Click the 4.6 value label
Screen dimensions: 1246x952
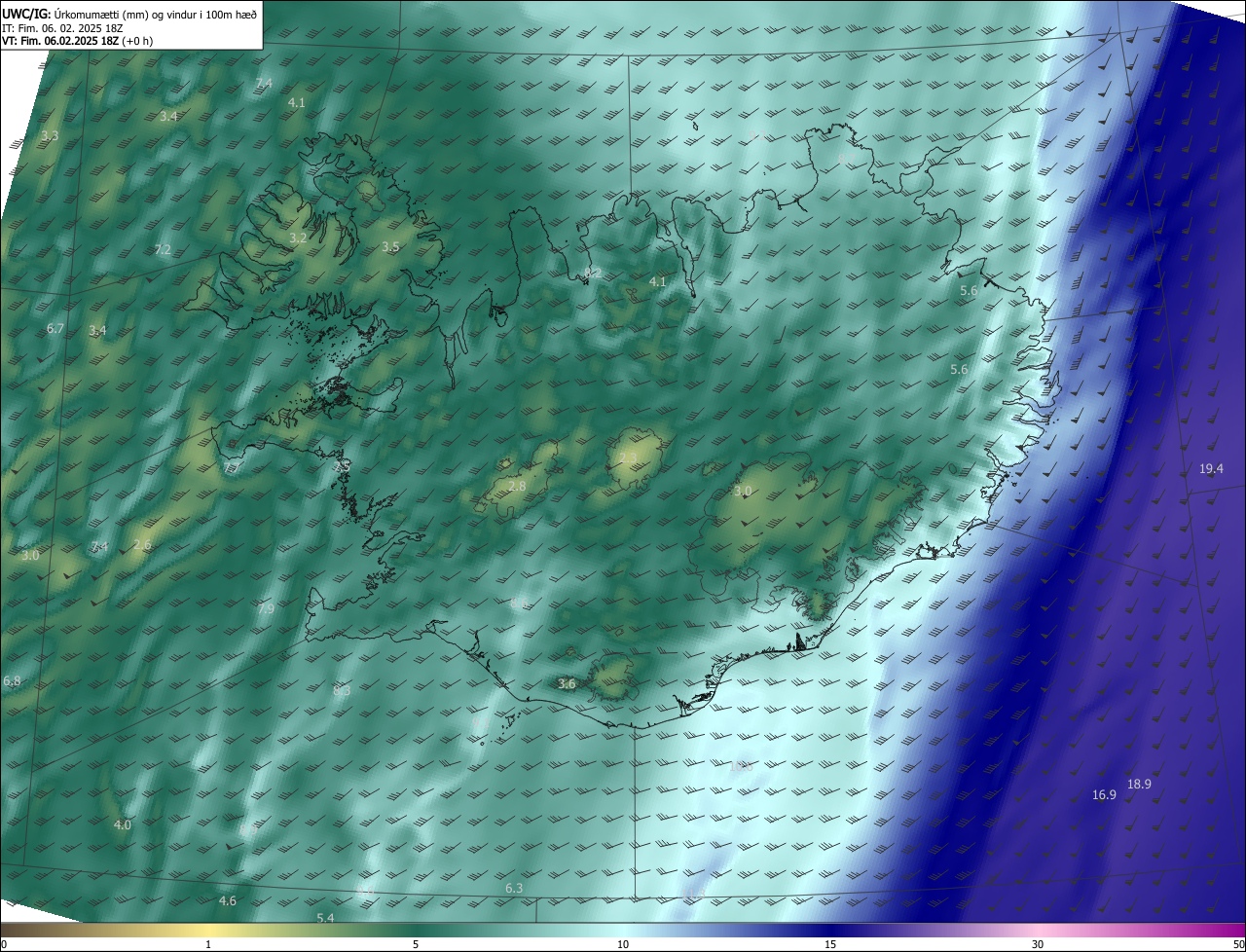tap(227, 901)
